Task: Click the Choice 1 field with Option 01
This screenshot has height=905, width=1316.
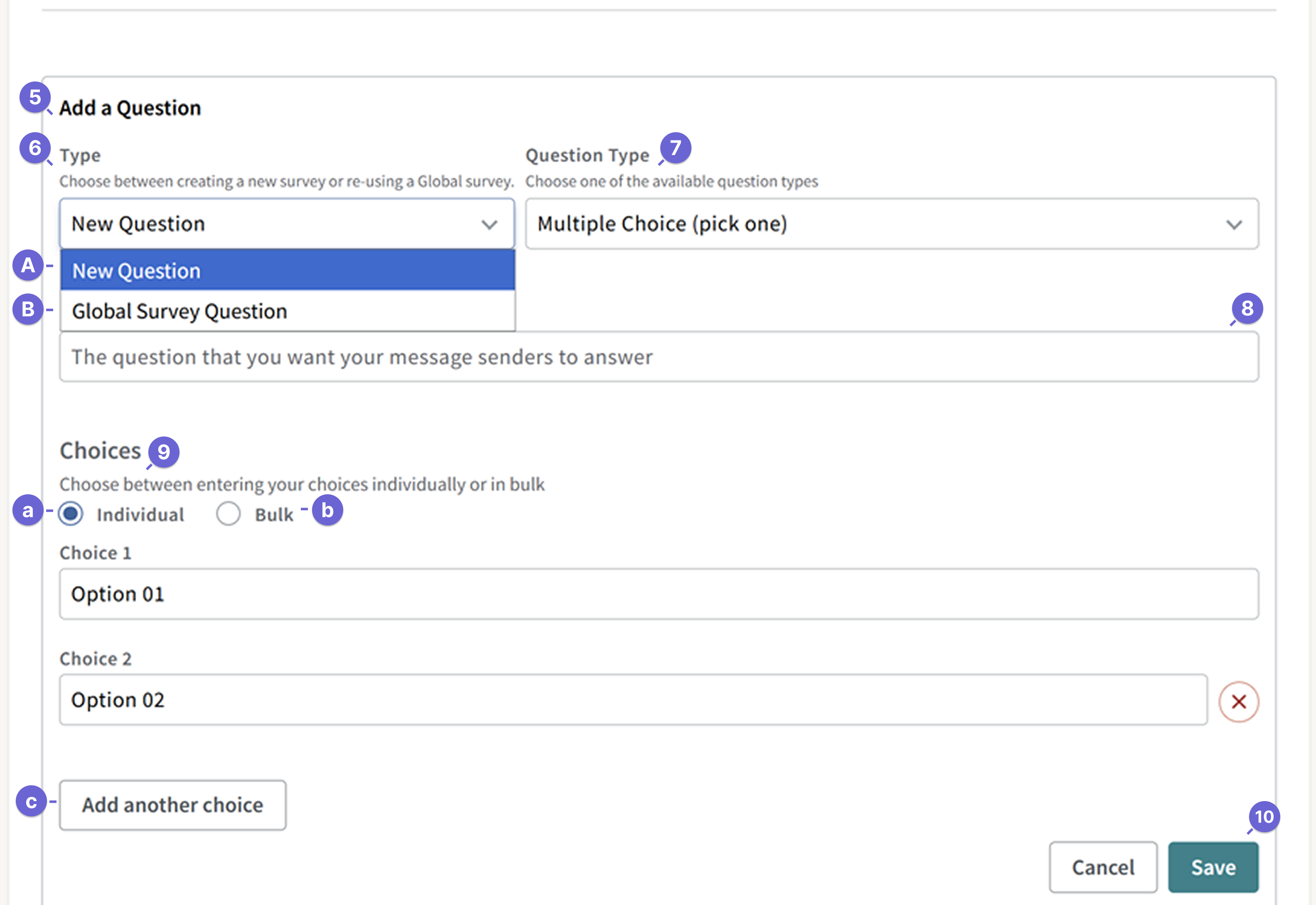Action: pos(659,594)
